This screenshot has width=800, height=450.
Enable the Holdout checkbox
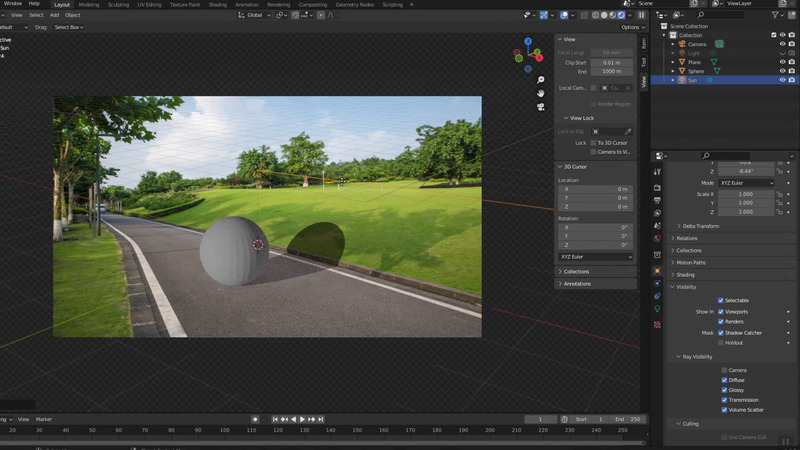721,343
